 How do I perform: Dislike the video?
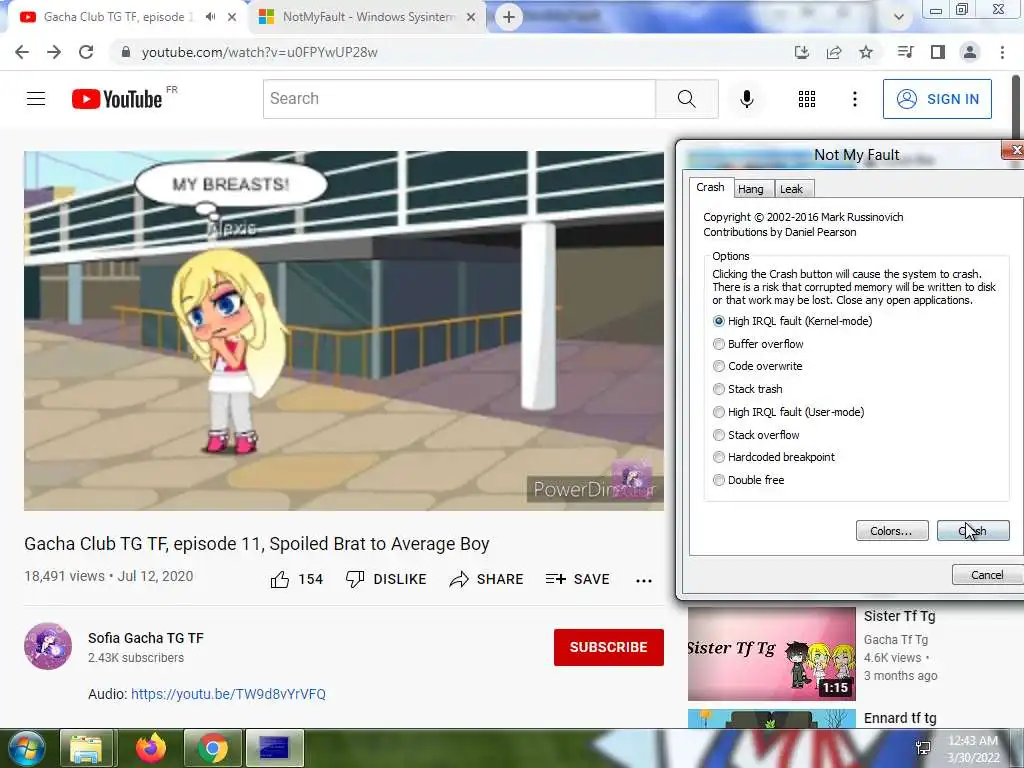(x=386, y=579)
